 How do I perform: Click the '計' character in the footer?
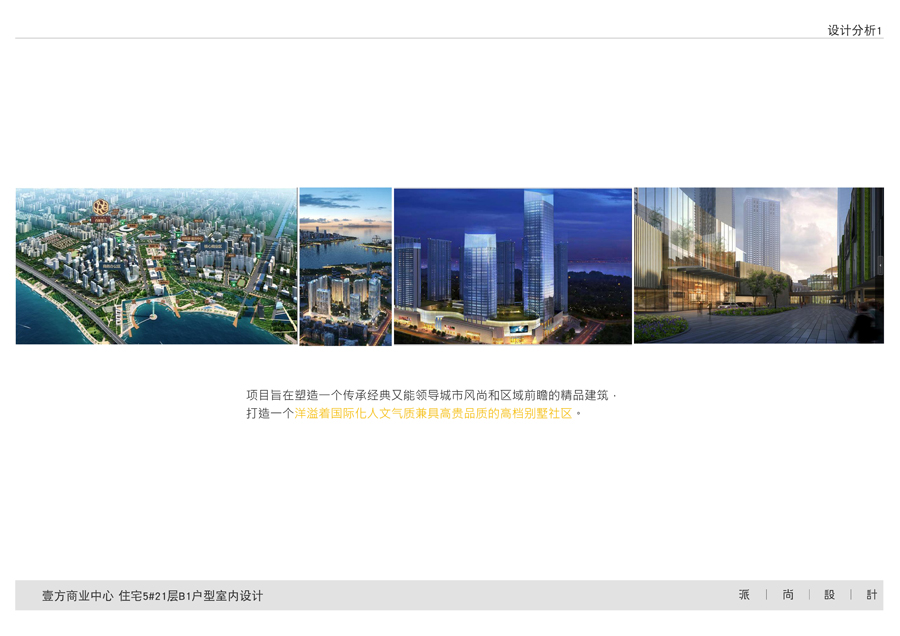pyautogui.click(x=872, y=595)
